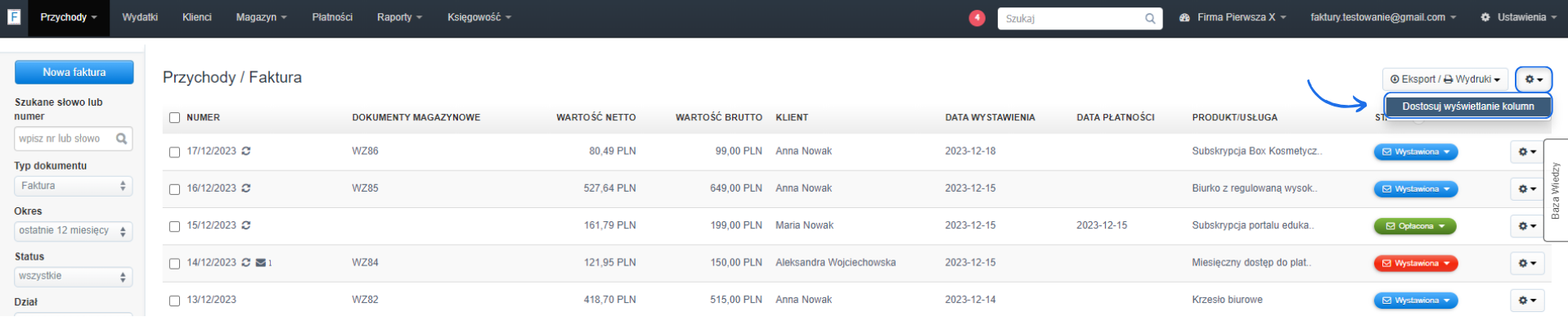Open the Magazyn menu

point(261,17)
